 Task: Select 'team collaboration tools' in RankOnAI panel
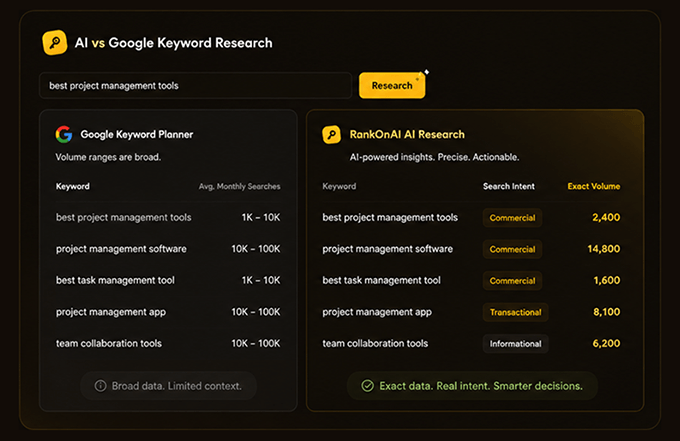(x=375, y=343)
